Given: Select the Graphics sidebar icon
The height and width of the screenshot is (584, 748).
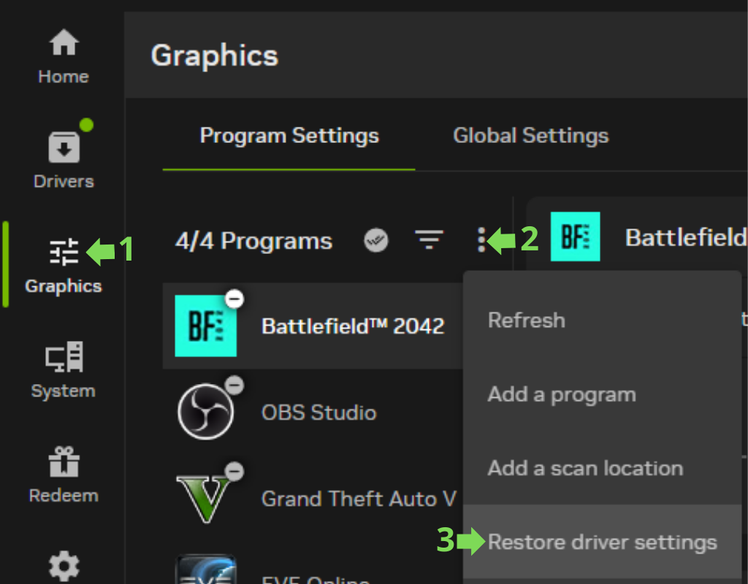Looking at the screenshot, I should 63,251.
